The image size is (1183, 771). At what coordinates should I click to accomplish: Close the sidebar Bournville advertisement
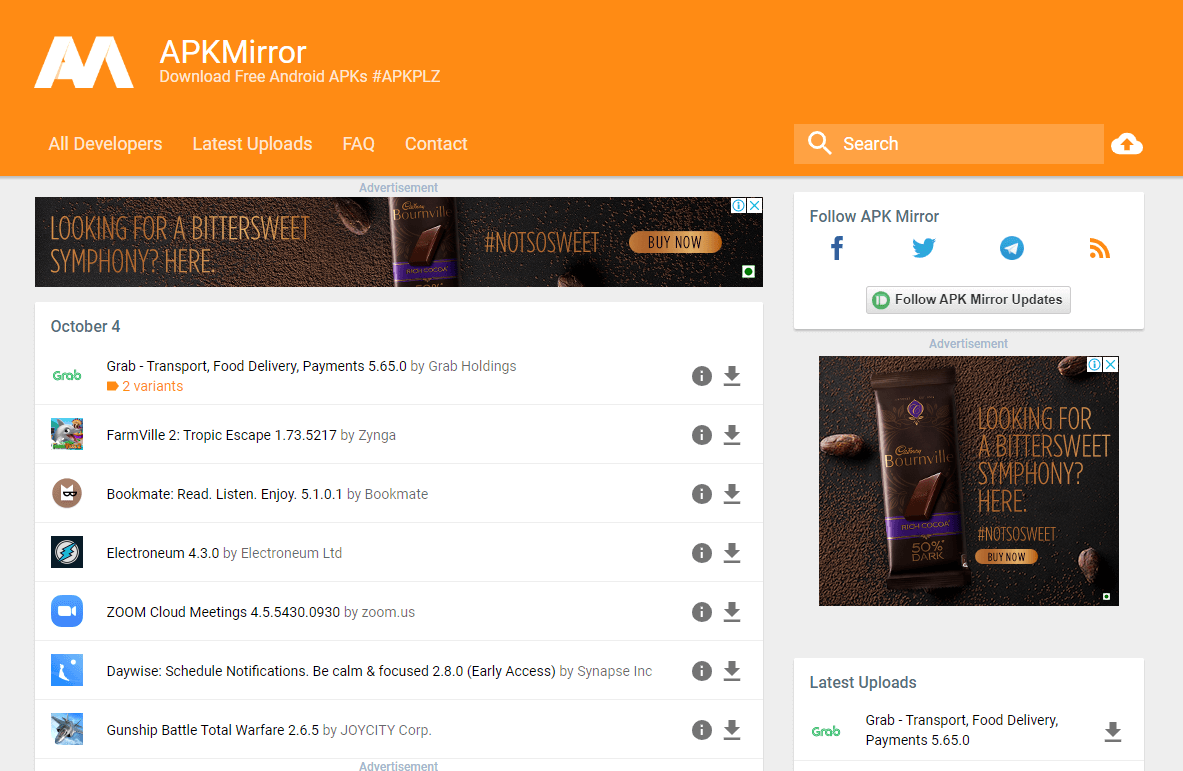1111,364
